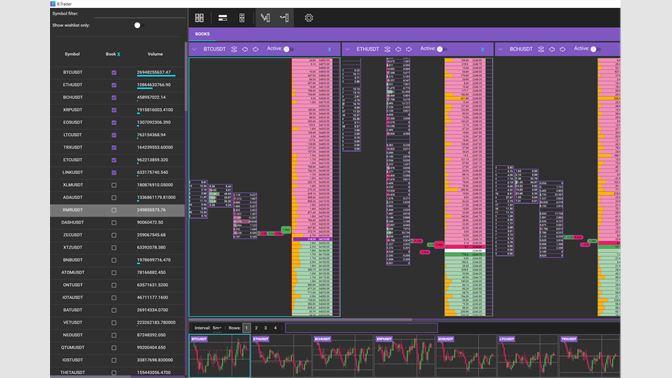Click the text field beside Rows selector
672x378 pixels.
click(x=361, y=328)
